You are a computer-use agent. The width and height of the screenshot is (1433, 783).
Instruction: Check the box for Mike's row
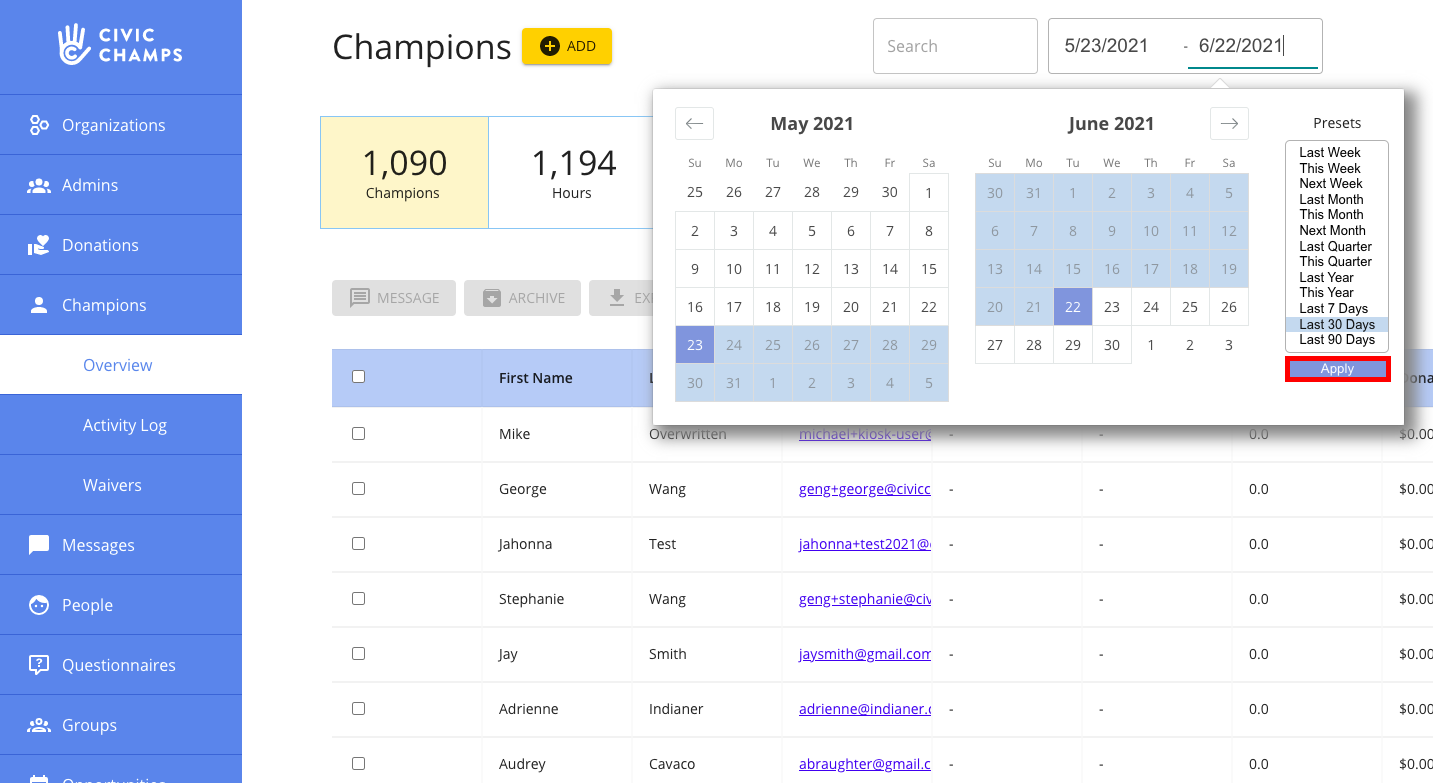click(358, 434)
